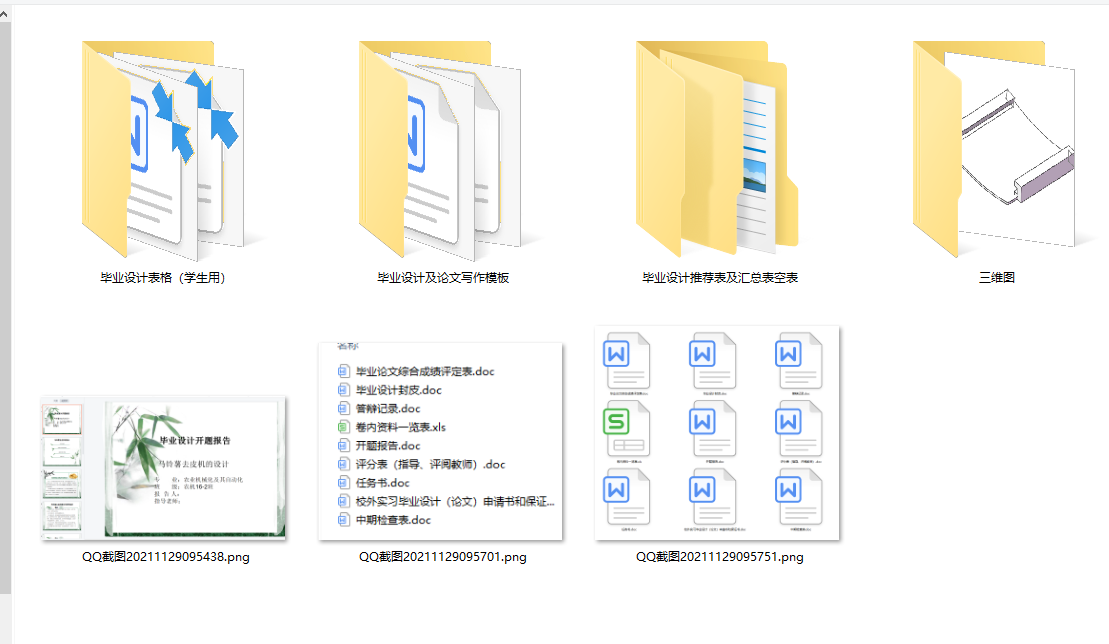Click the label 毕业设计推荐表及汇总表空表
The width and height of the screenshot is (1109, 644).
coord(720,278)
